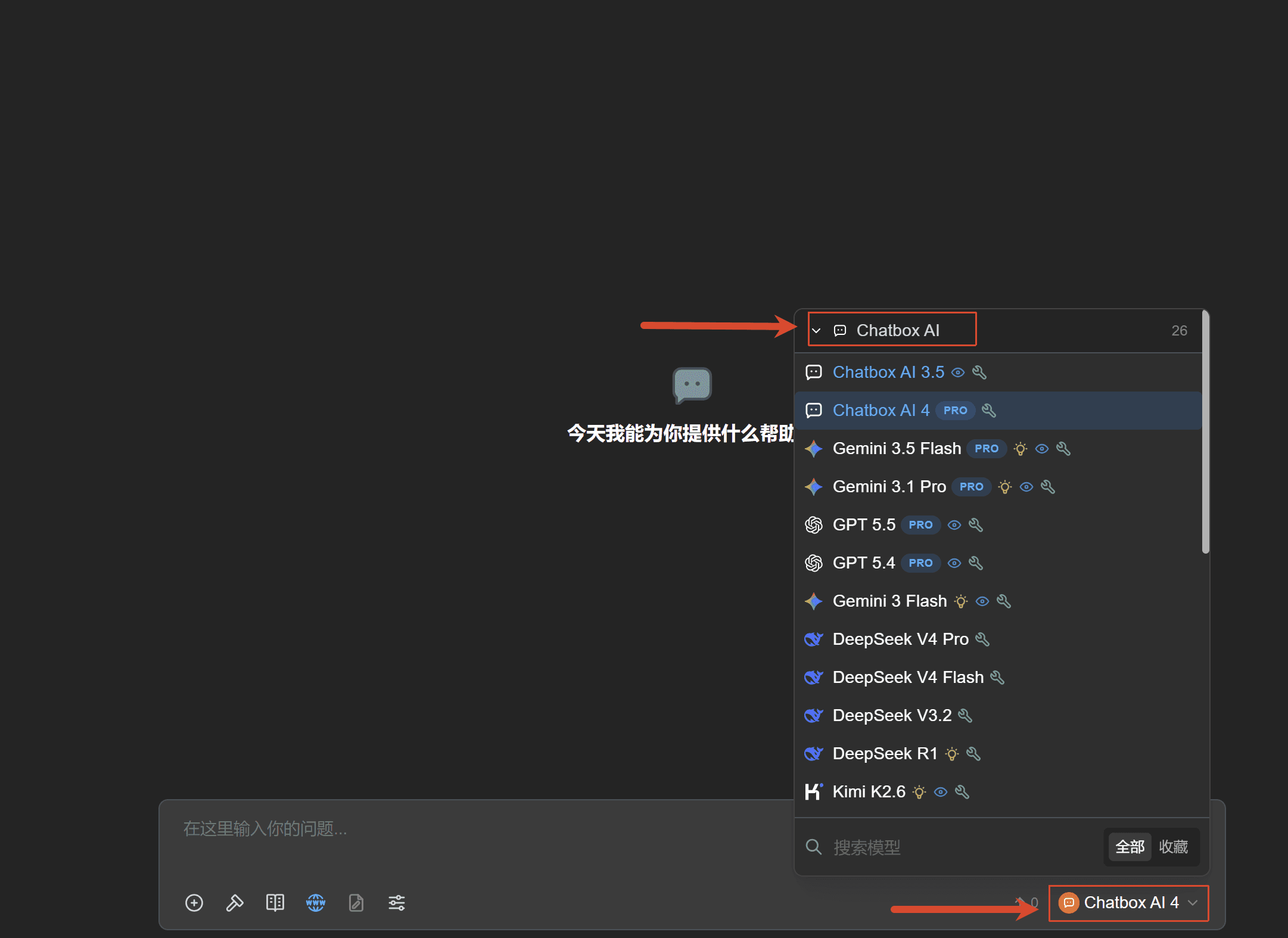Click the wrench icon on DeepSeek V4 Flash
The width and height of the screenshot is (1288, 938).
997,678
